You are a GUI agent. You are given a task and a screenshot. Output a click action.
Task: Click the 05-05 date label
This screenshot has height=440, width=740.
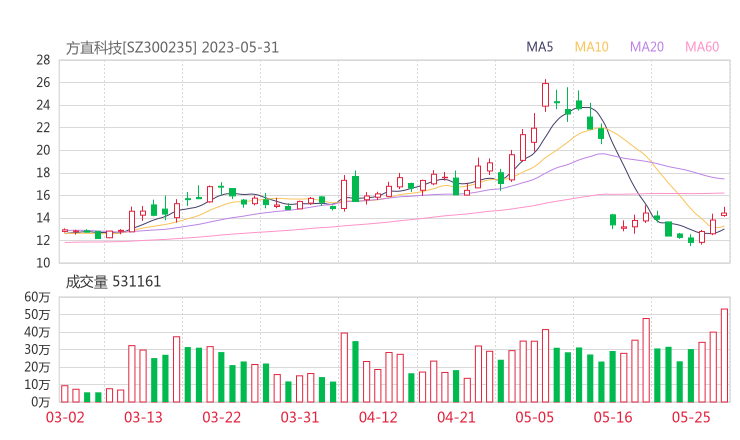coord(535,417)
